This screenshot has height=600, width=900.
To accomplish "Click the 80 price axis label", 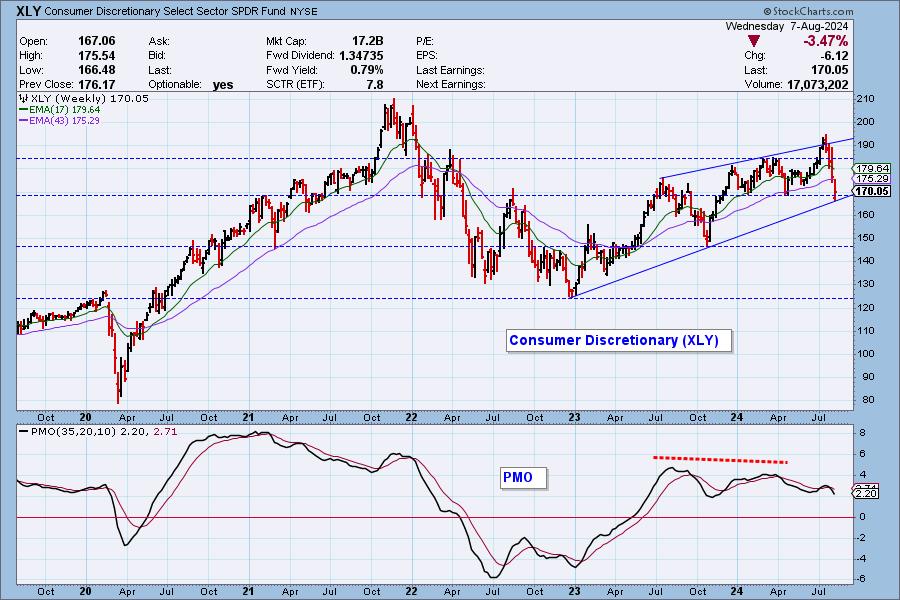I will (x=868, y=400).
